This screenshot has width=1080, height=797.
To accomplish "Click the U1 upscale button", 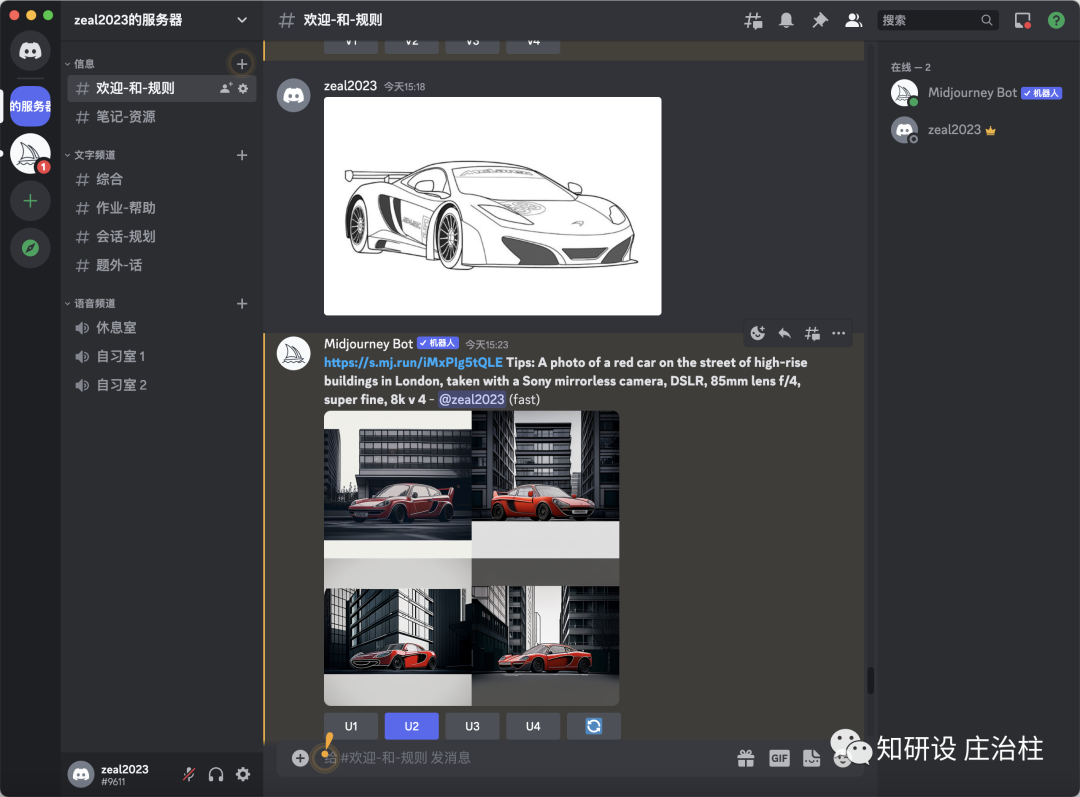I will tap(351, 726).
